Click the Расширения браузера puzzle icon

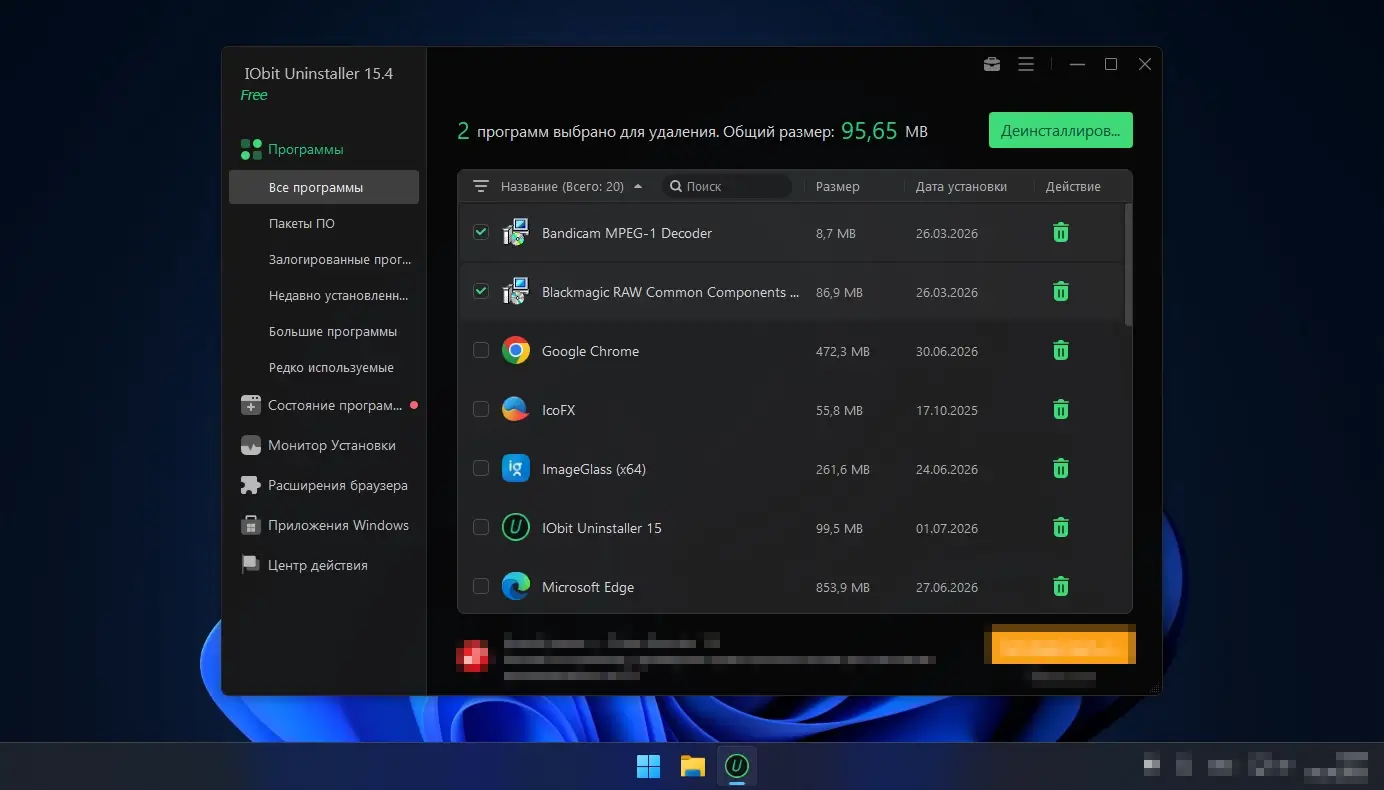[251, 486]
